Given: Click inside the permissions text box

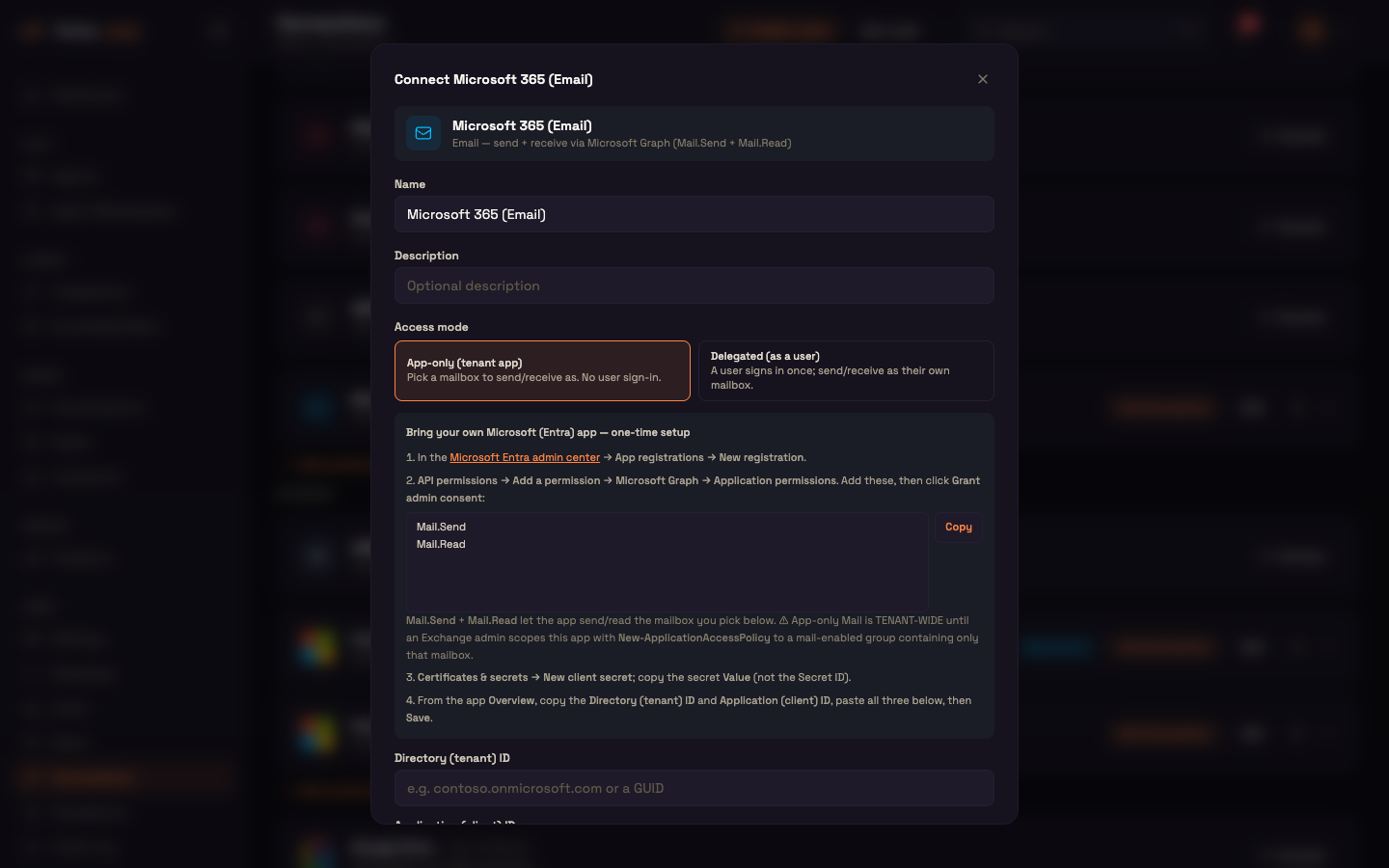Looking at the screenshot, I should pos(667,561).
